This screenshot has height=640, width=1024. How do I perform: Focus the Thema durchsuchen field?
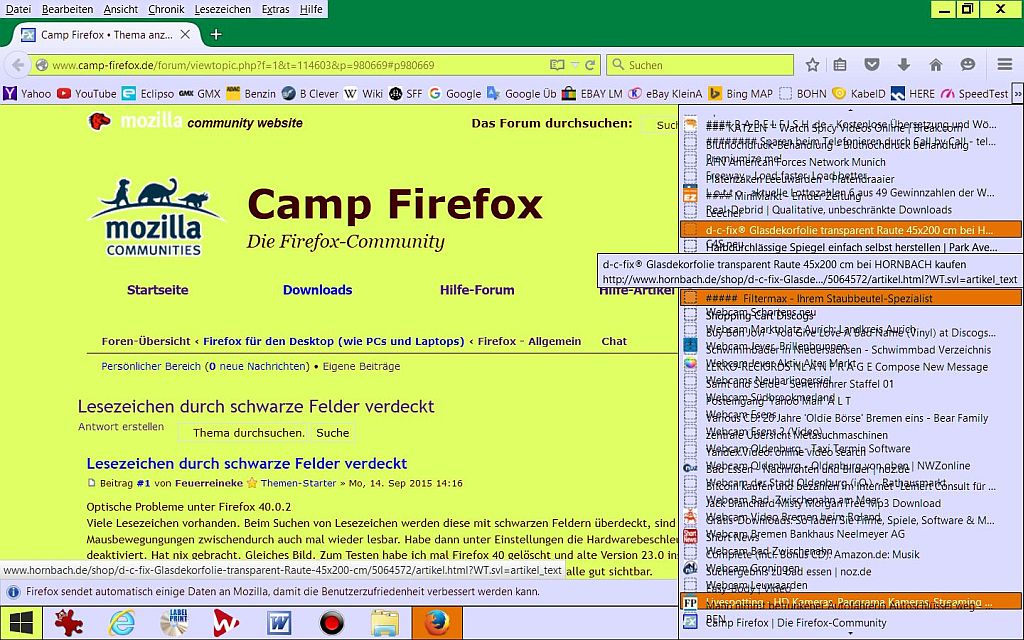(x=244, y=433)
